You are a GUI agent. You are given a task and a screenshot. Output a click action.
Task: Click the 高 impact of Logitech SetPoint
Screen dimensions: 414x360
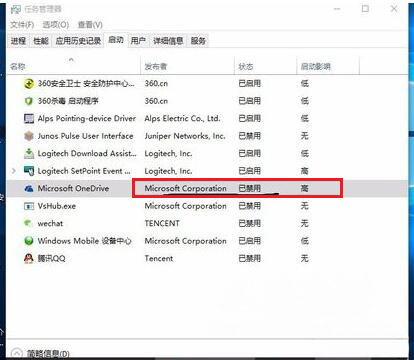point(305,171)
